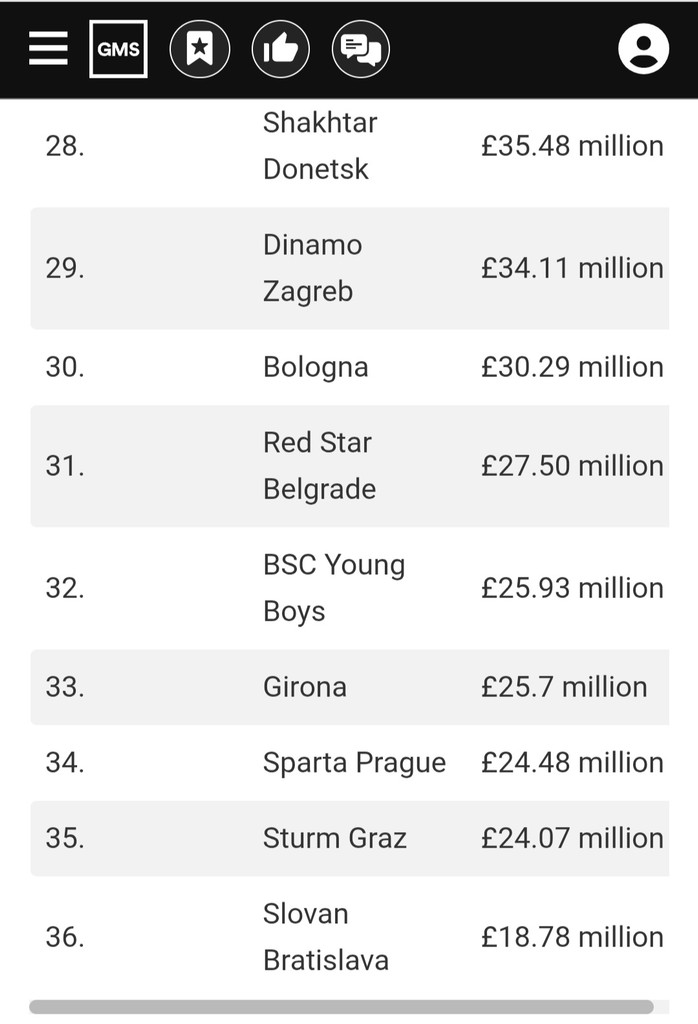
Task: Select the Sturm Graz entry
Action: pyautogui.click(x=335, y=838)
